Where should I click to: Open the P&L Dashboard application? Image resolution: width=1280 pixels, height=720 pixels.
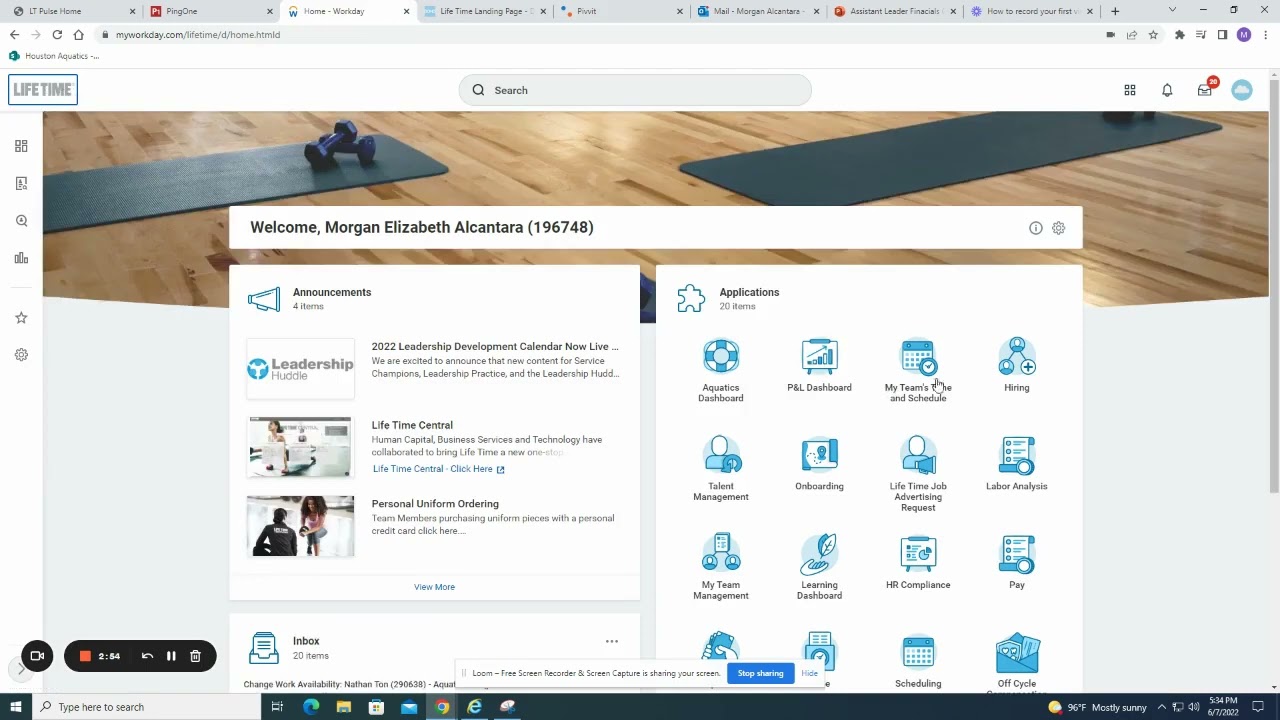(819, 365)
